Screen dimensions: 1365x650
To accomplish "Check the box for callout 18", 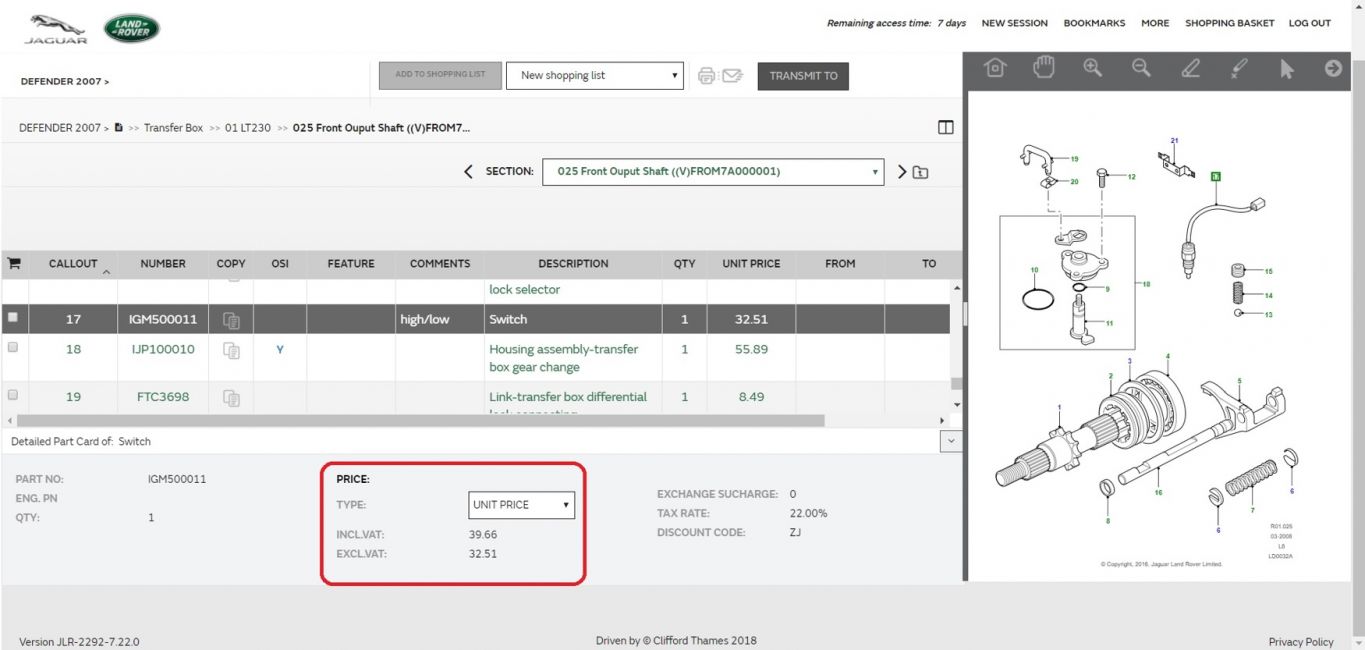I will tap(13, 348).
